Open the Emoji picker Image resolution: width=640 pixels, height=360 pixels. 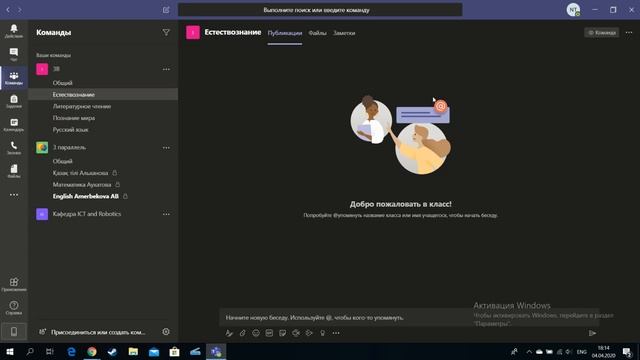pyautogui.click(x=256, y=333)
